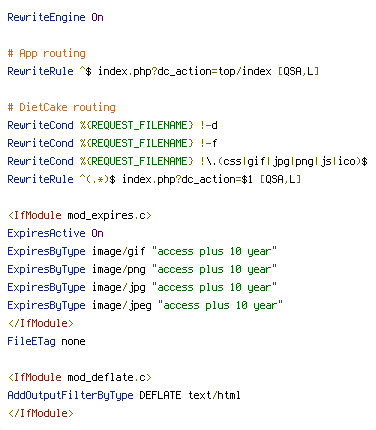The width and height of the screenshot is (376, 430).
Task: Click the RewriteEngine directive text
Action: coord(46,17)
